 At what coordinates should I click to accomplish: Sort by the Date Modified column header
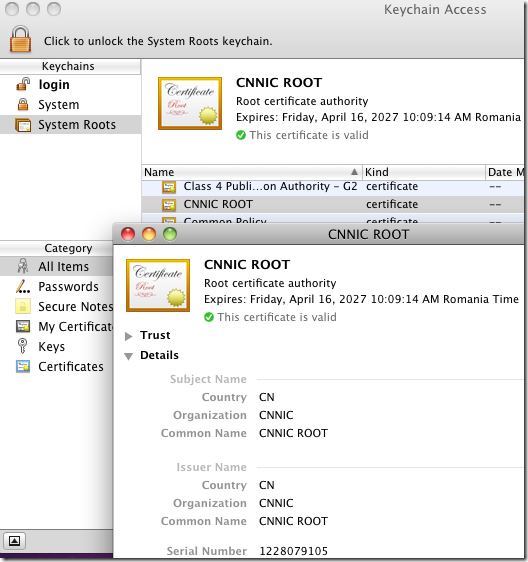point(505,172)
